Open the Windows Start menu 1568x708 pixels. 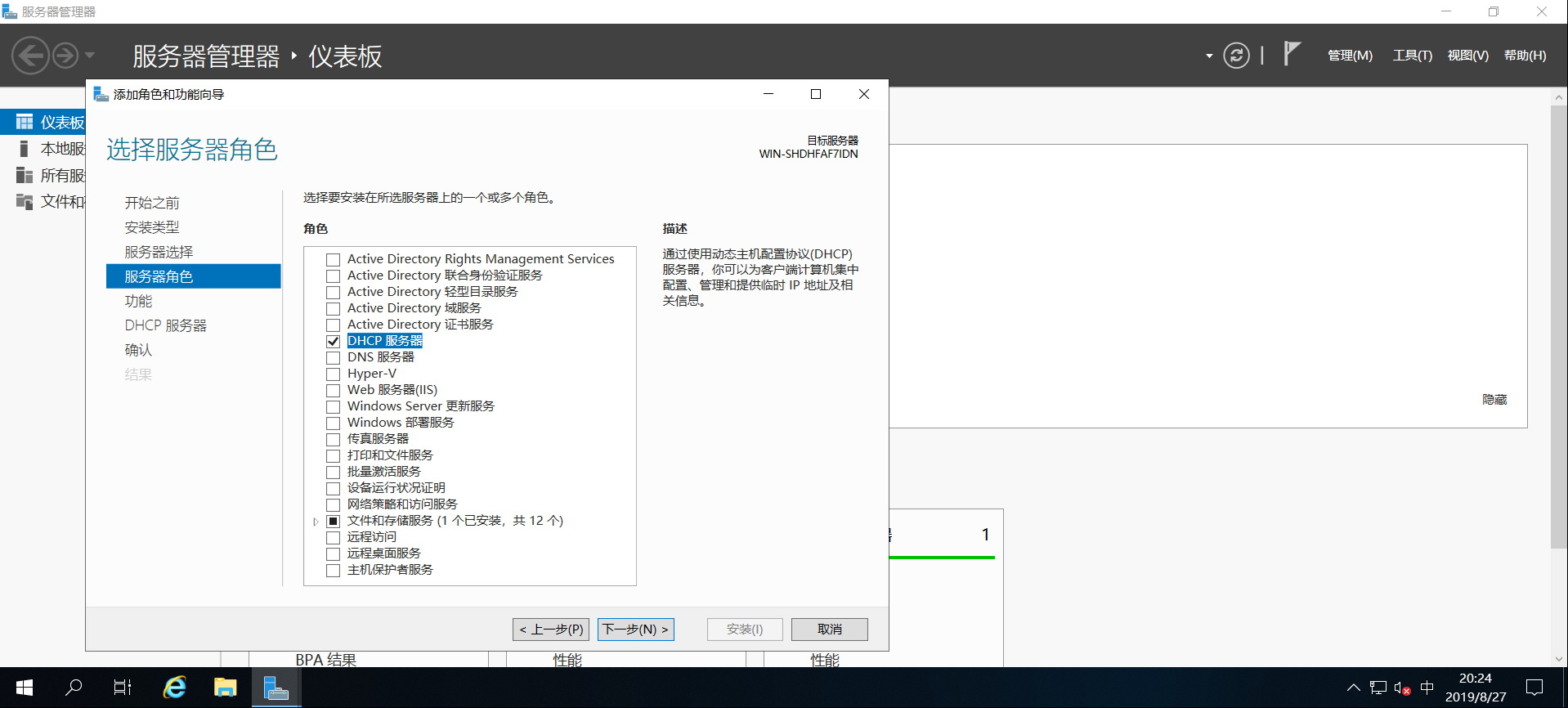click(x=24, y=688)
